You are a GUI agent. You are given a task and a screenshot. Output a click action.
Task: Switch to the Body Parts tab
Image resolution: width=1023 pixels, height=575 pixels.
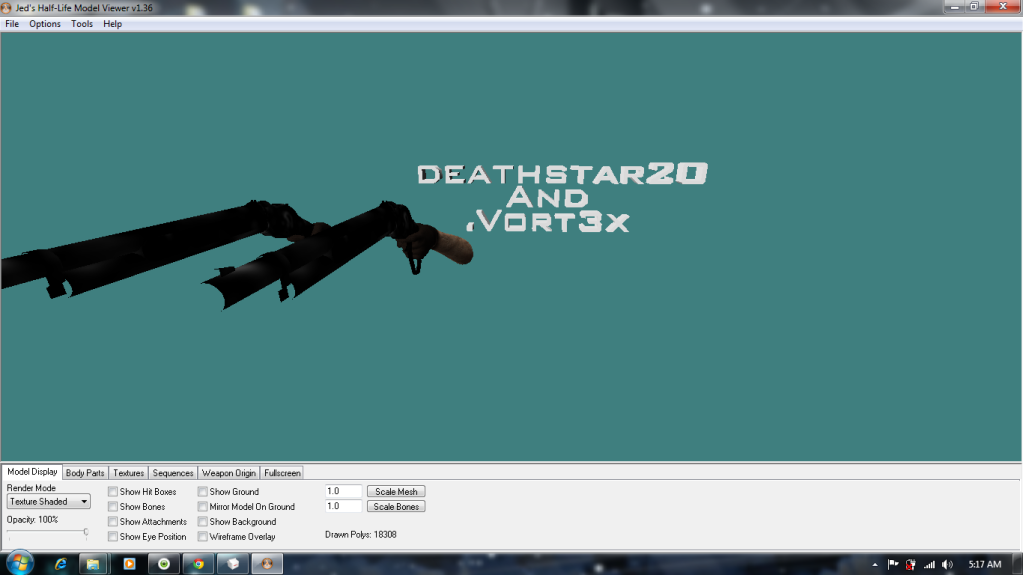pyautogui.click(x=85, y=473)
